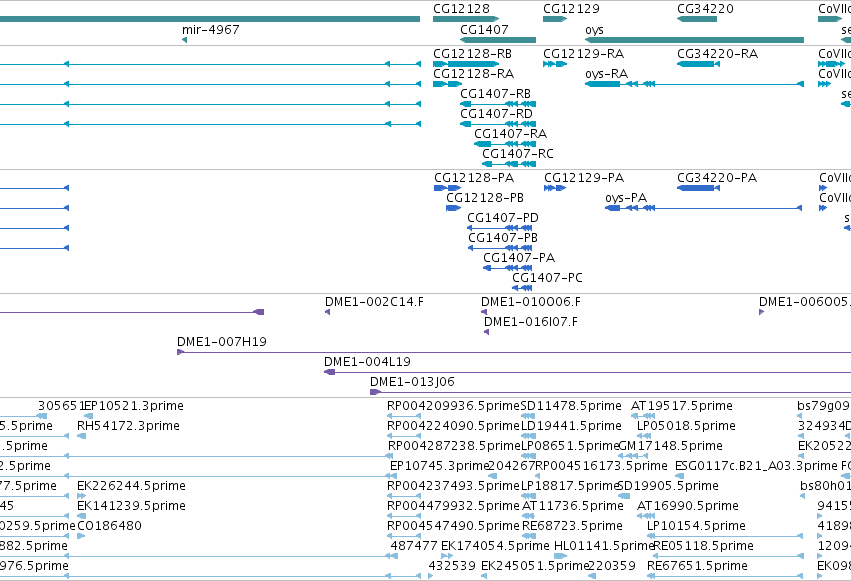Select the RE67651.5prime EST label
The height and width of the screenshot is (581, 851).
pyautogui.click(x=697, y=566)
